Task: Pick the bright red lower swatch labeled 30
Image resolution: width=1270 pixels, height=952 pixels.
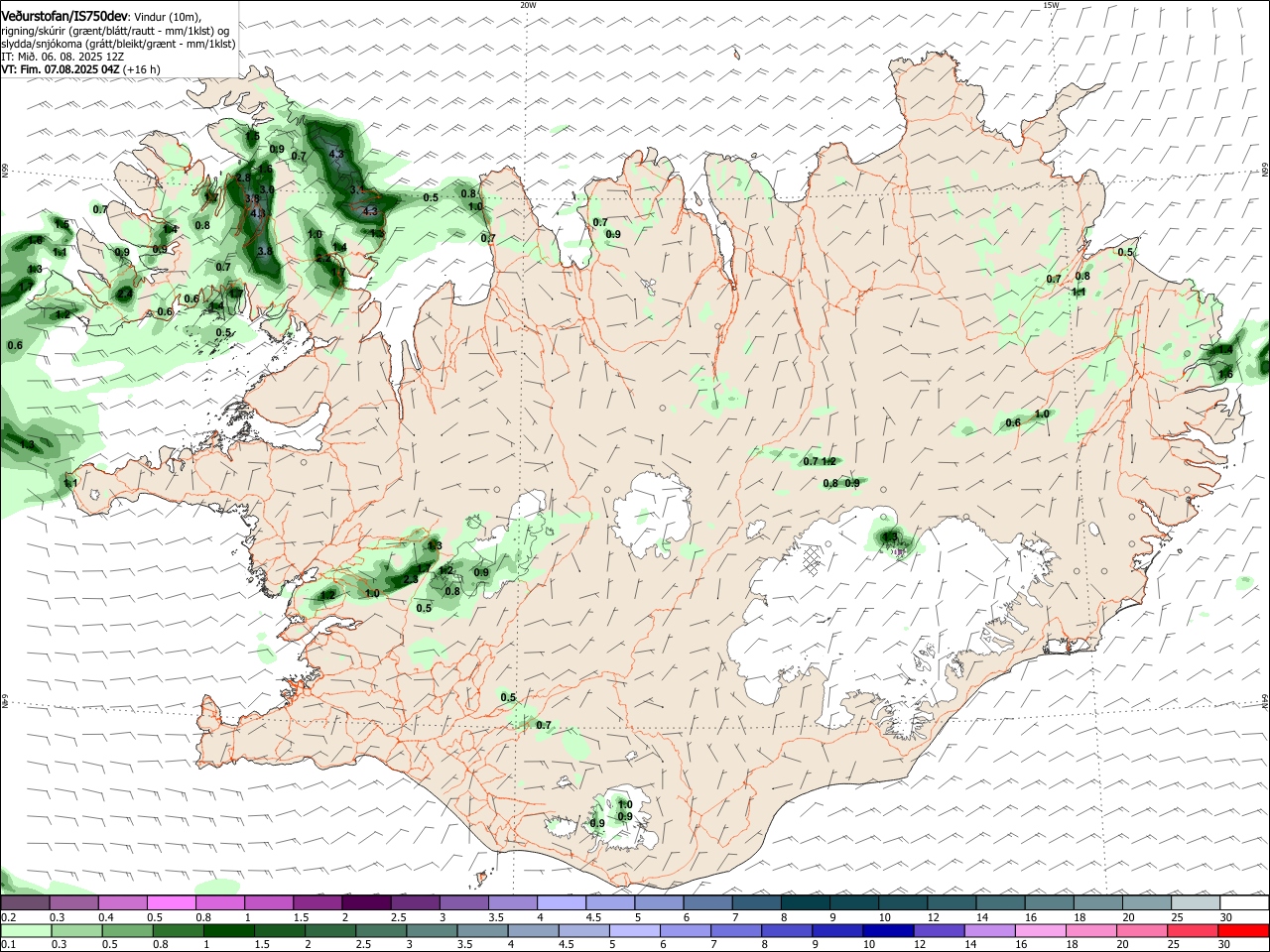Action: [1244, 930]
